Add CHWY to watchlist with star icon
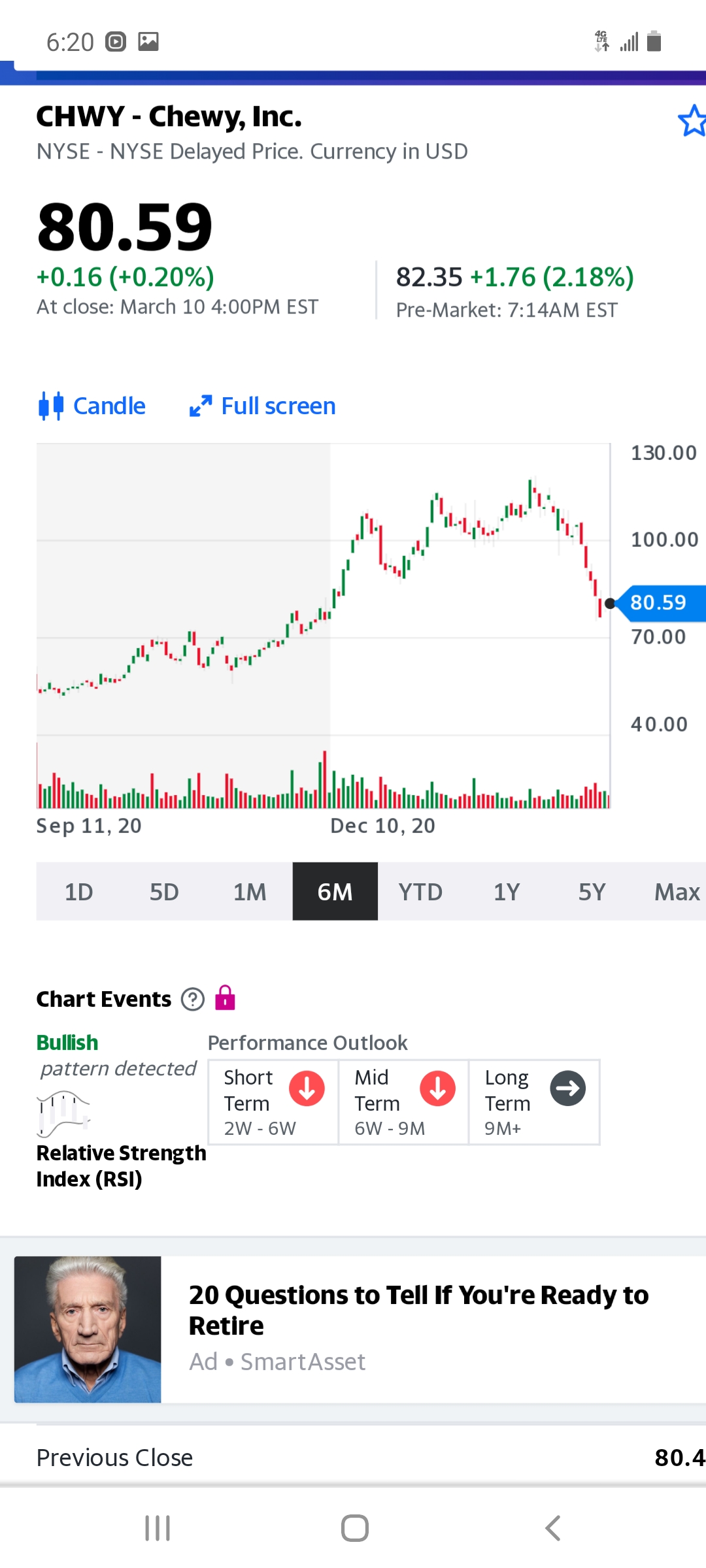 point(692,121)
